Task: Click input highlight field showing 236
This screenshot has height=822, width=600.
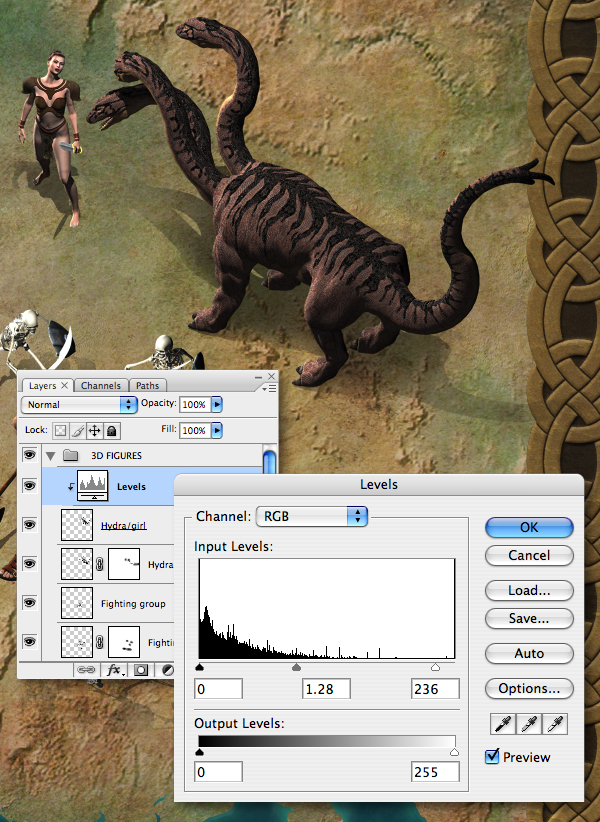Action: [x=435, y=688]
